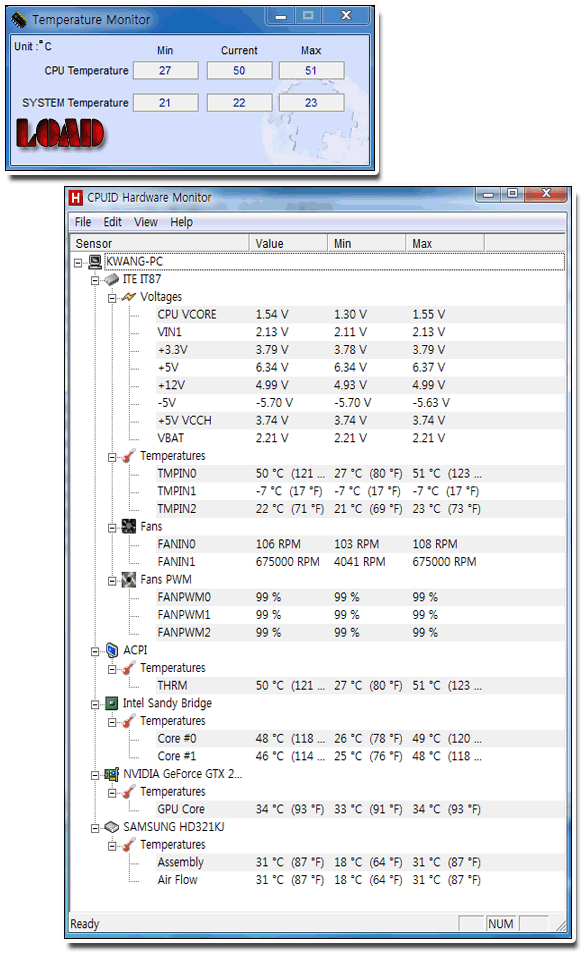The height and width of the screenshot is (964, 582).
Task: Select the ACPI device icon
Action: tap(112, 650)
